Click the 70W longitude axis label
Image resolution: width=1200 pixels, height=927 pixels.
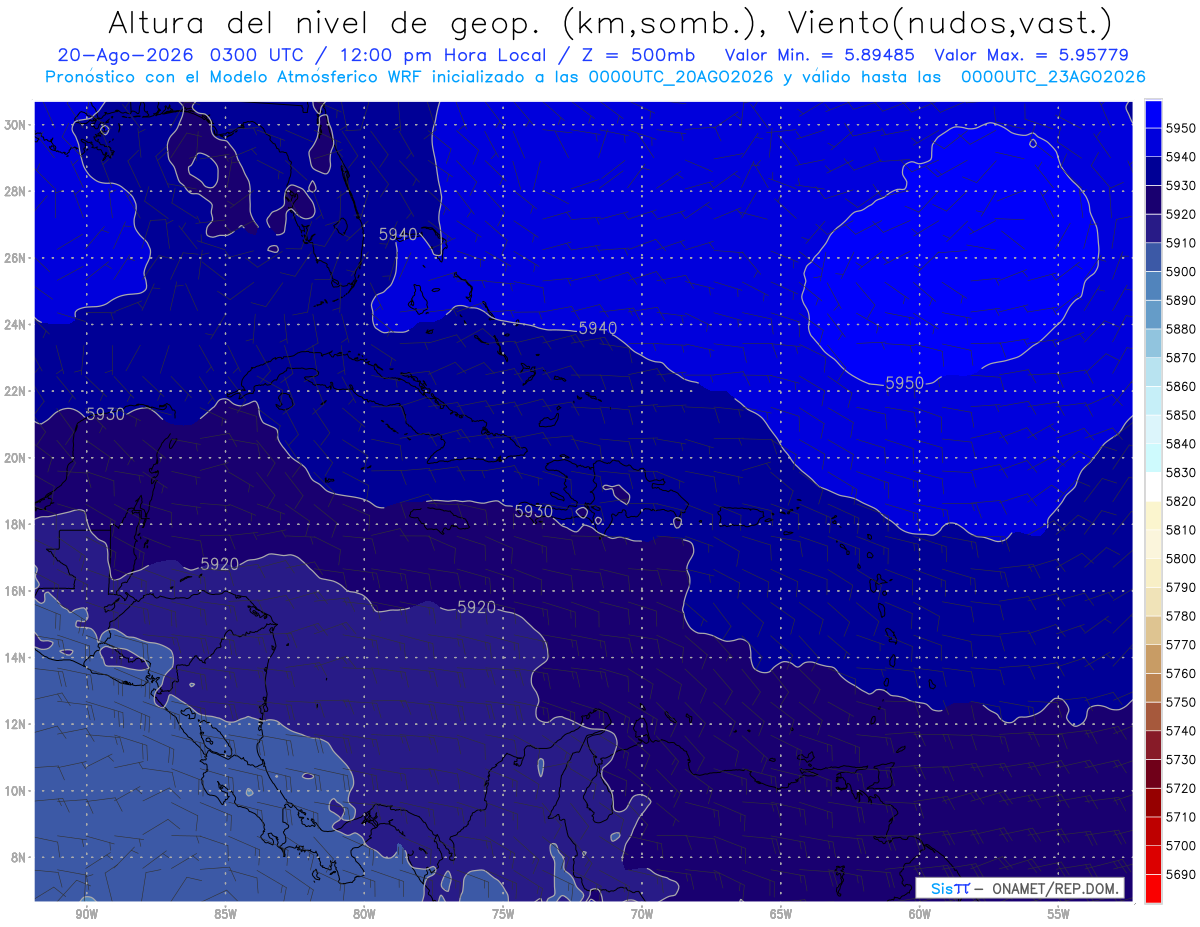pos(642,914)
